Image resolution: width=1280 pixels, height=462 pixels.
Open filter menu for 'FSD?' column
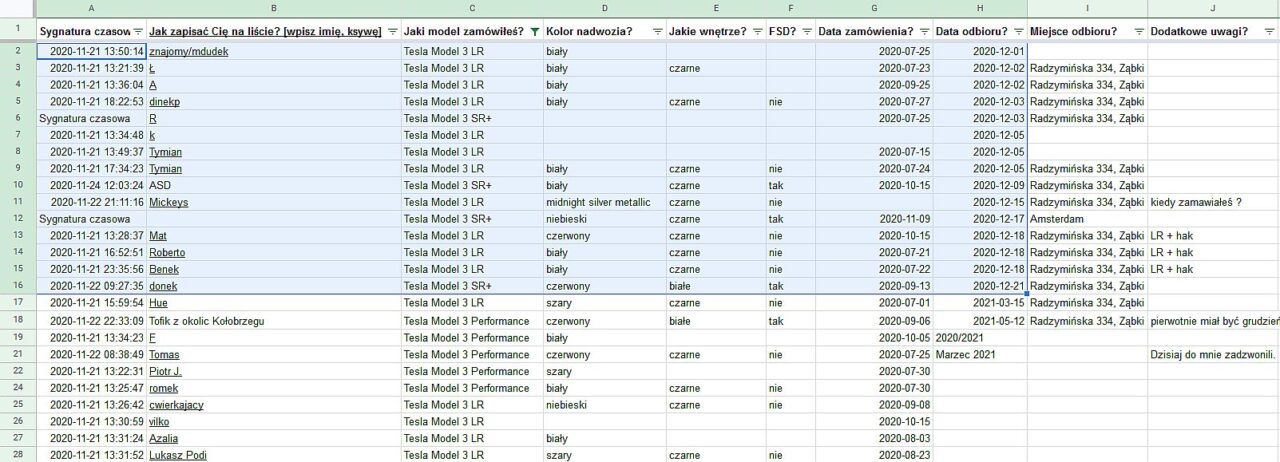pyautogui.click(x=806, y=32)
